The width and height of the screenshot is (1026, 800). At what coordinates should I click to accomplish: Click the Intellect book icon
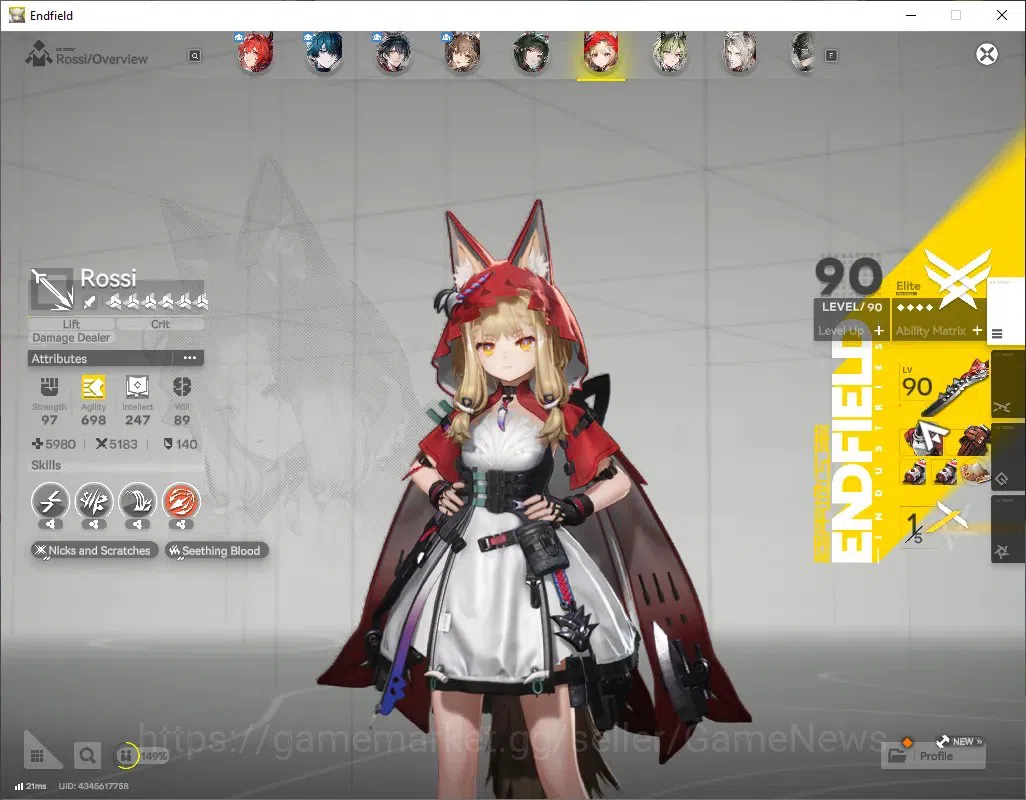pos(137,387)
